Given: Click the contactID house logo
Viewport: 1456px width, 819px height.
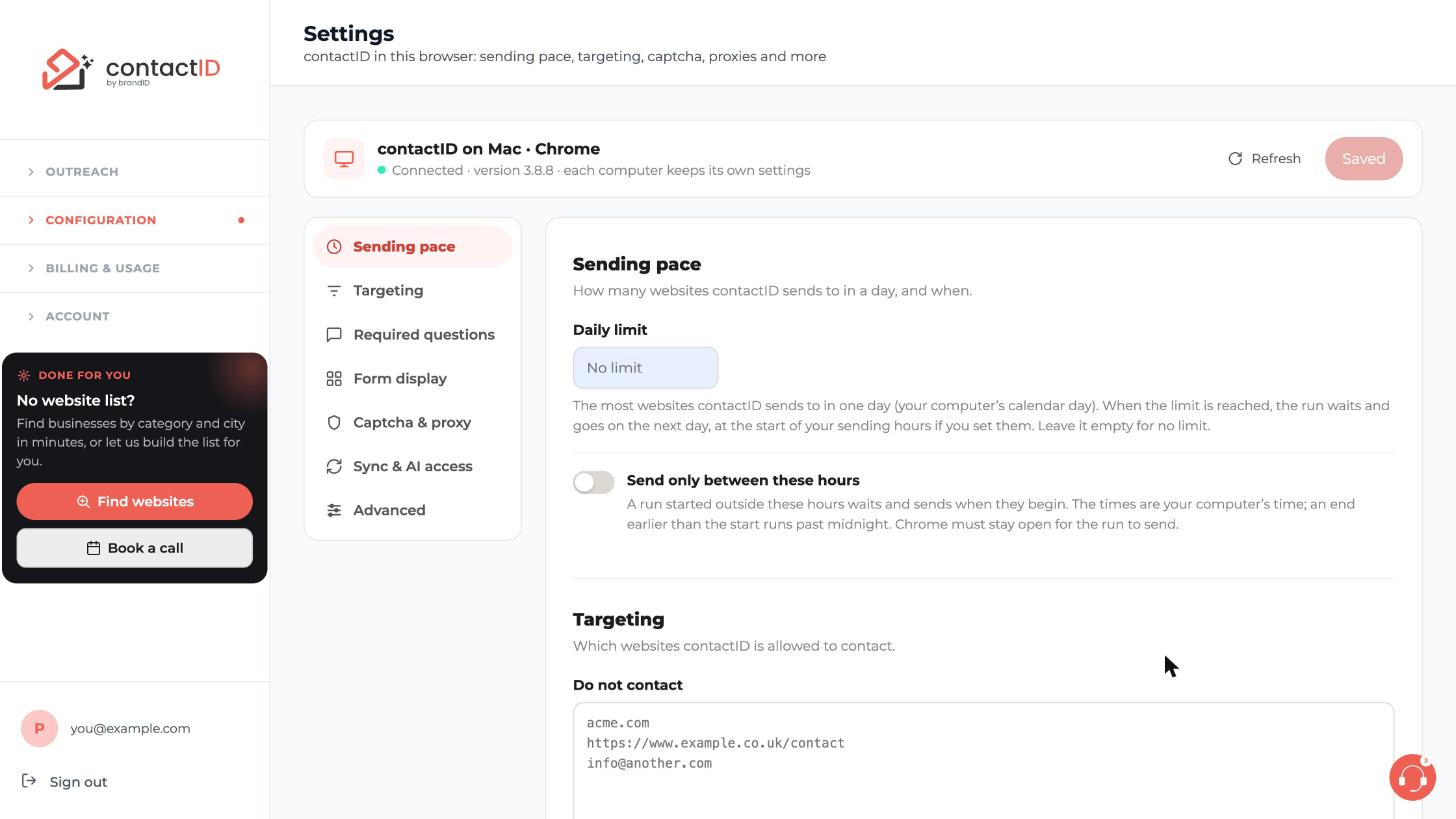Looking at the screenshot, I should point(67,69).
